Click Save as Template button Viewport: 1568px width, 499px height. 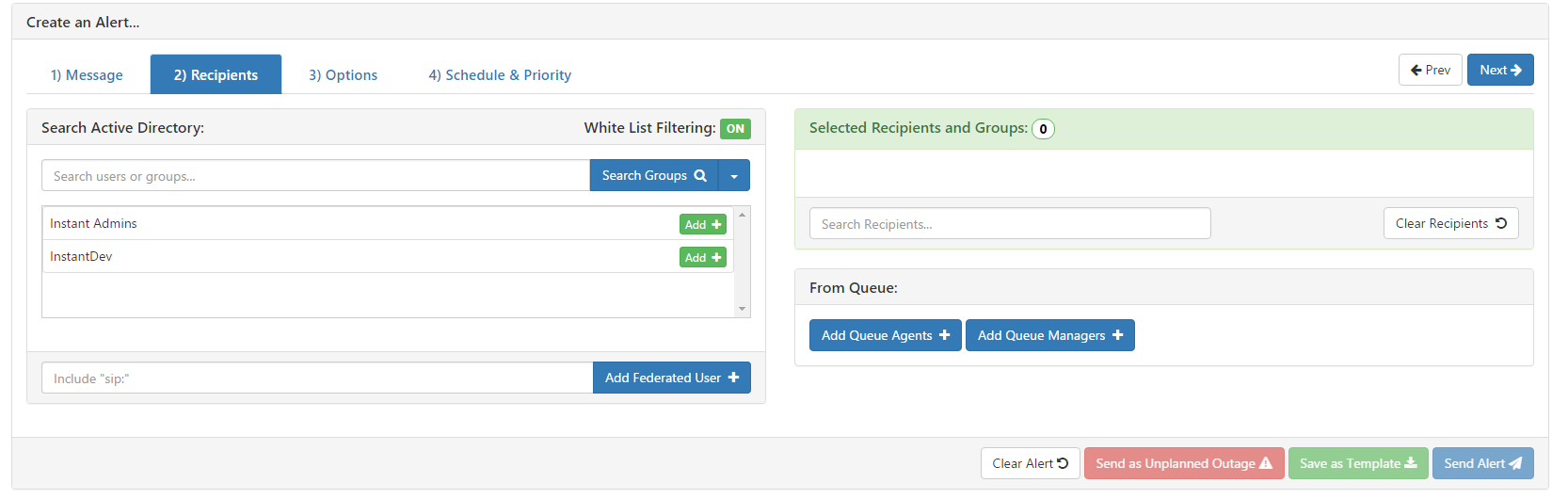[x=1358, y=463]
